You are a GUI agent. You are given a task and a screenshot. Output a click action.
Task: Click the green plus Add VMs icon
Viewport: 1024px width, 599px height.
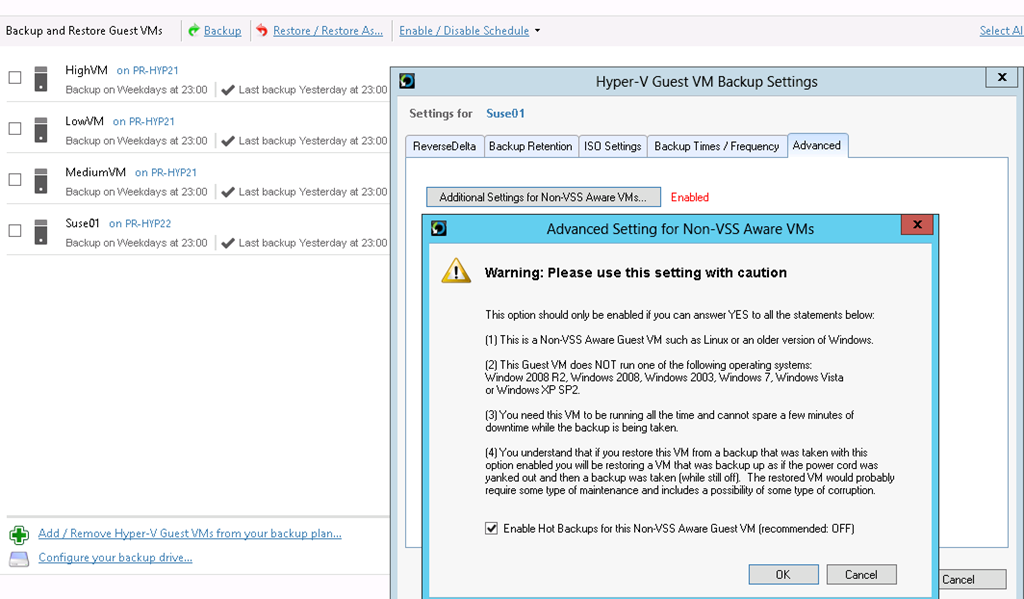[19, 535]
